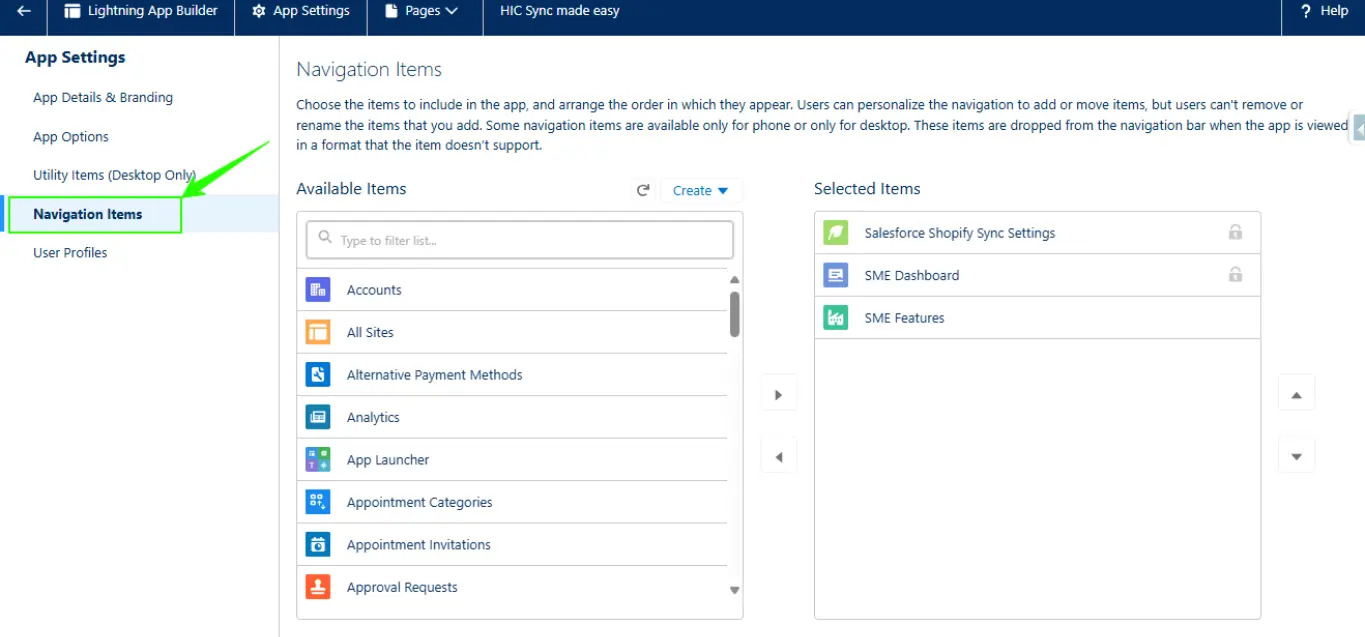1365x637 pixels.
Task: Click the filter list search field
Action: click(x=520, y=240)
